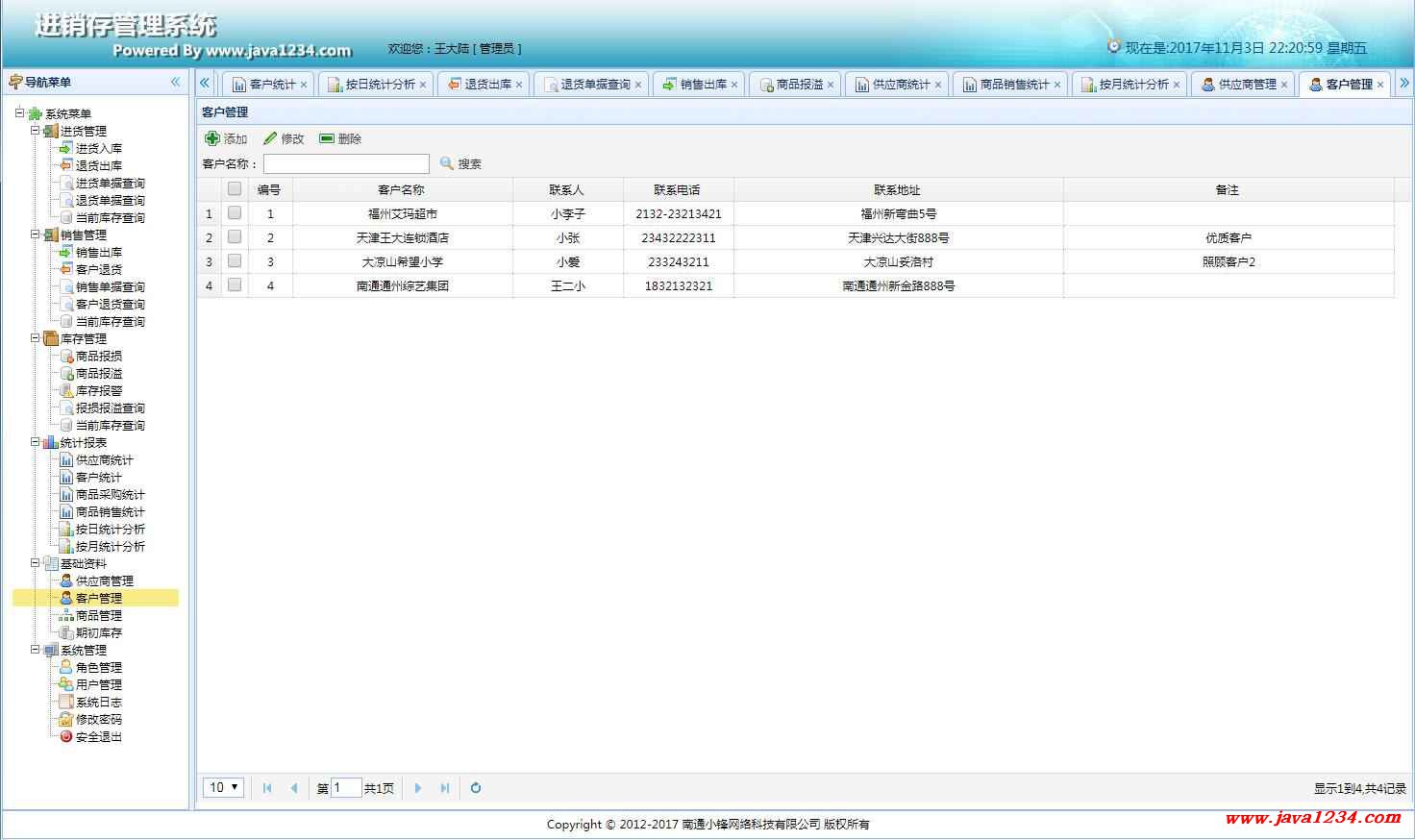Viewport: 1415px width, 840px height.
Task: Click the pagination refresh icon
Action: 475,788
